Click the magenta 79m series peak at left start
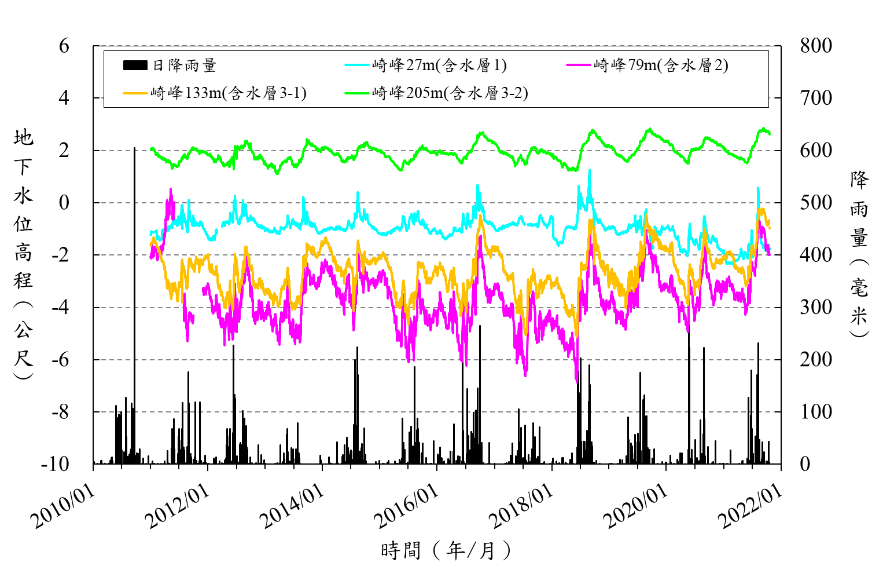This screenshot has width=883, height=577. (x=170, y=190)
